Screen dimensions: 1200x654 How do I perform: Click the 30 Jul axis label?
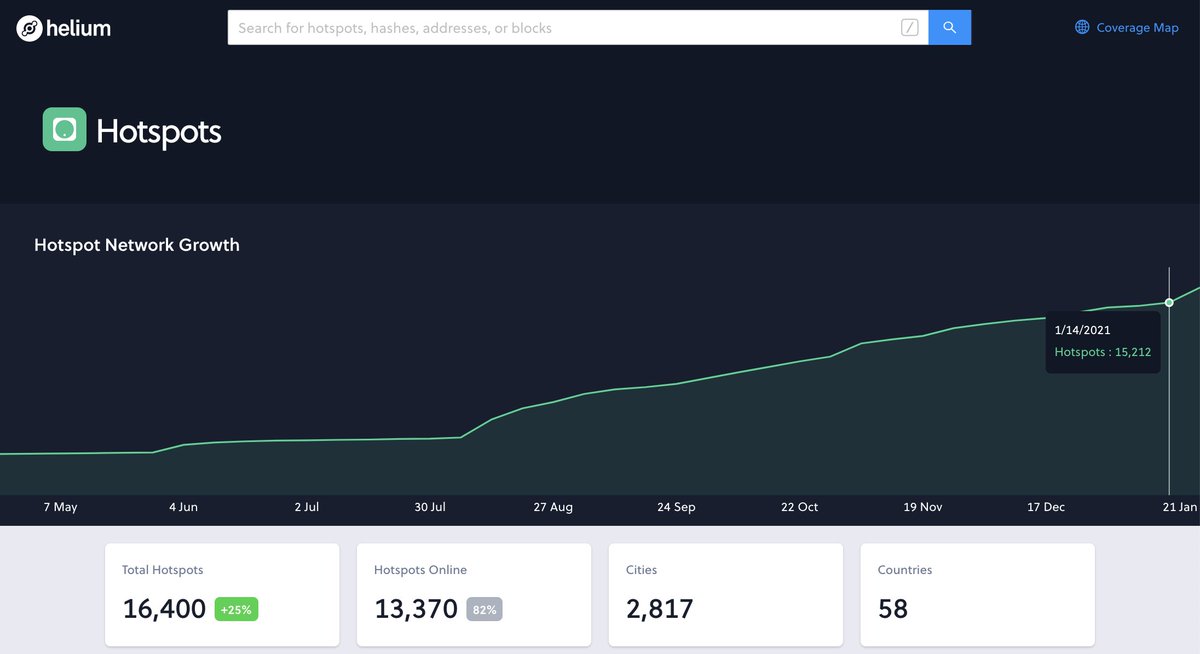coord(430,507)
